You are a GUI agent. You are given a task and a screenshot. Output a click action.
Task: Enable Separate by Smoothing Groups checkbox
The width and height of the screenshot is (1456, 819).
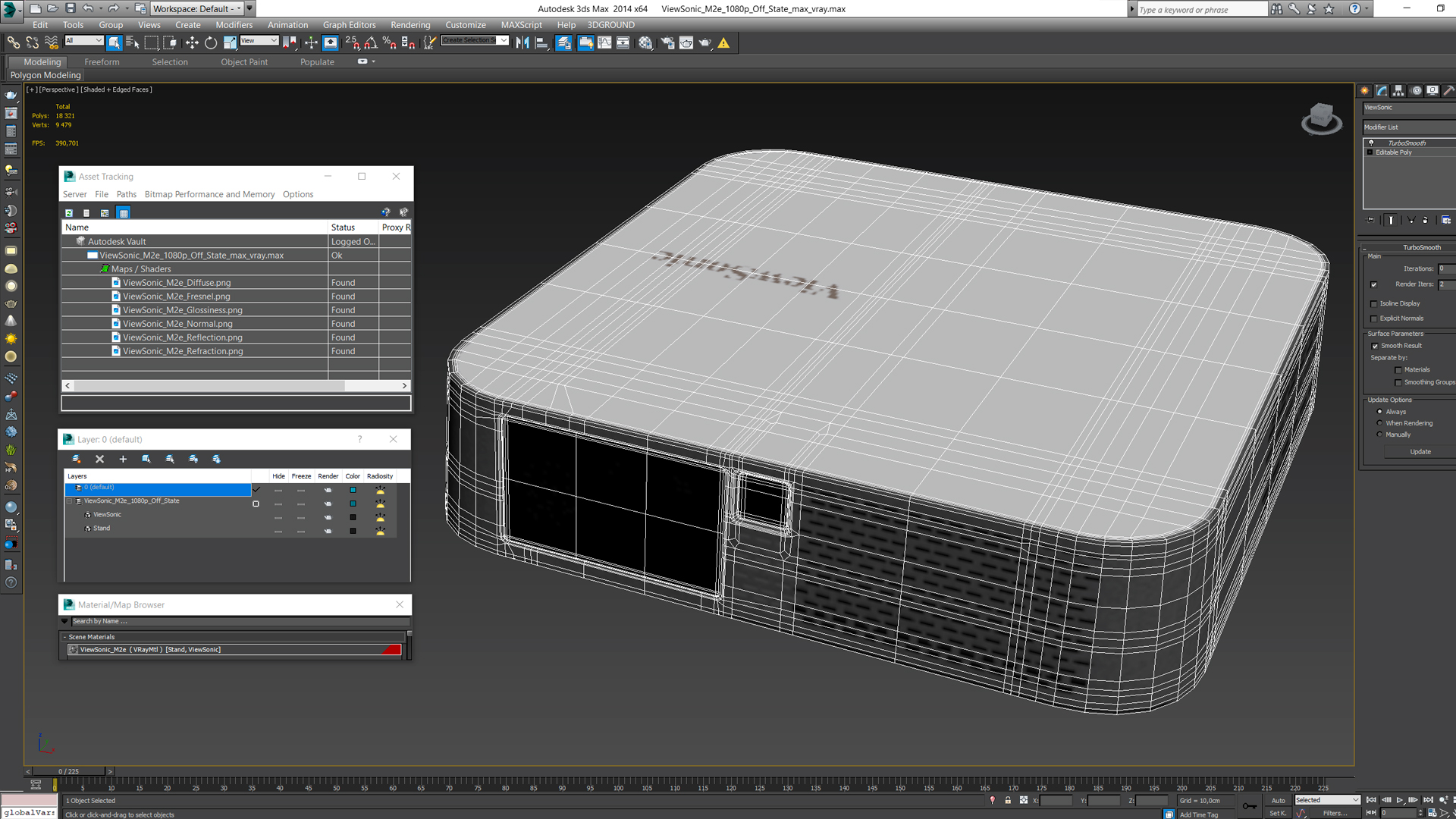(1398, 382)
